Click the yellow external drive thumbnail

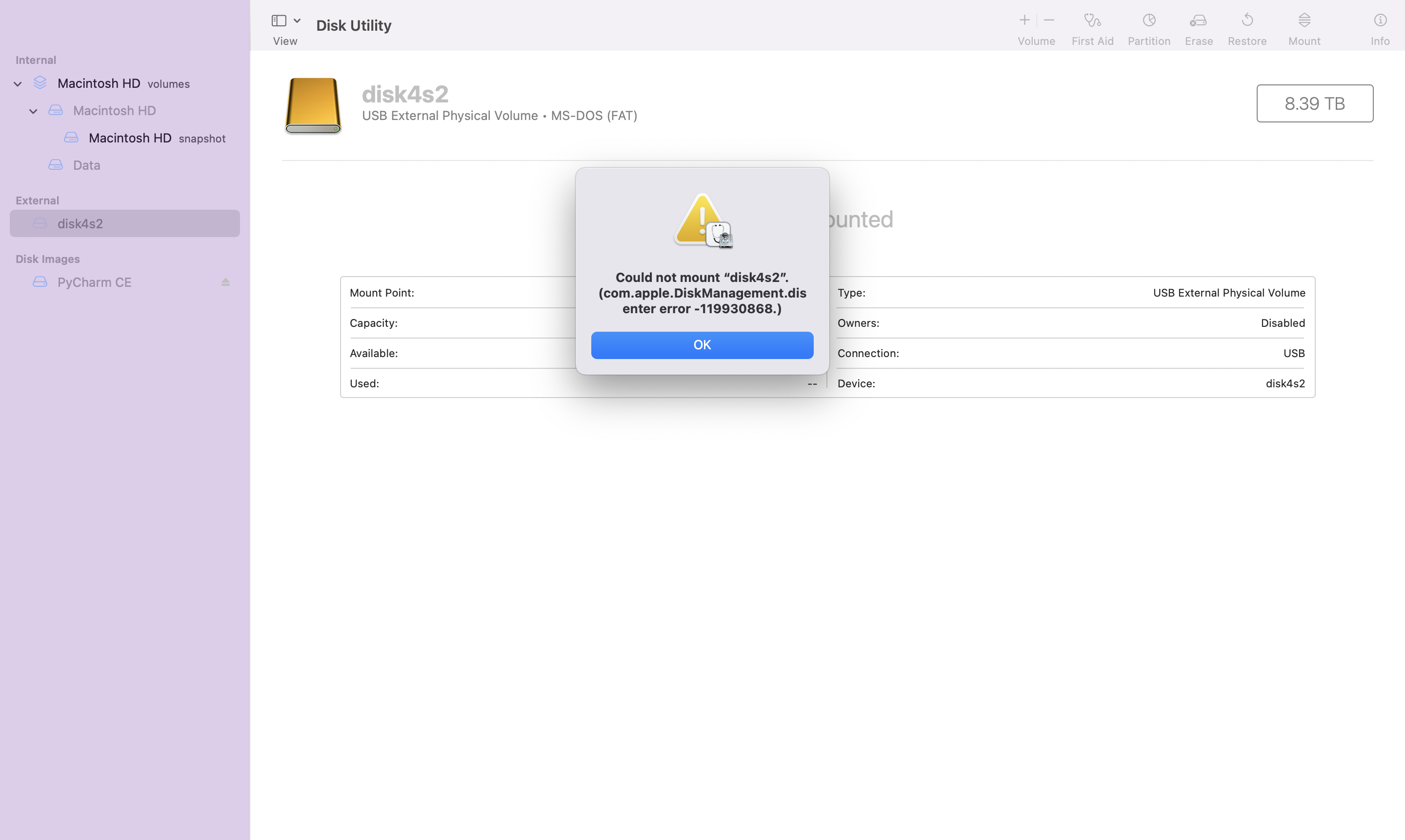(313, 105)
